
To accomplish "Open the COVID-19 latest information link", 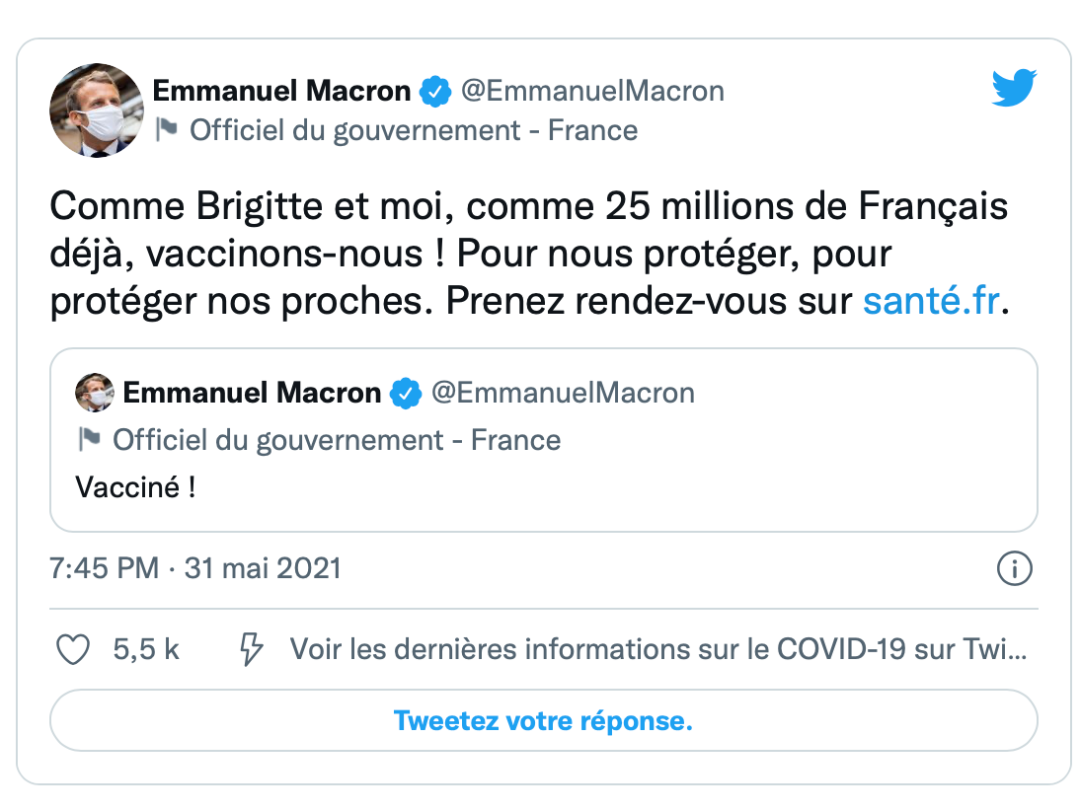I will pos(657,650).
